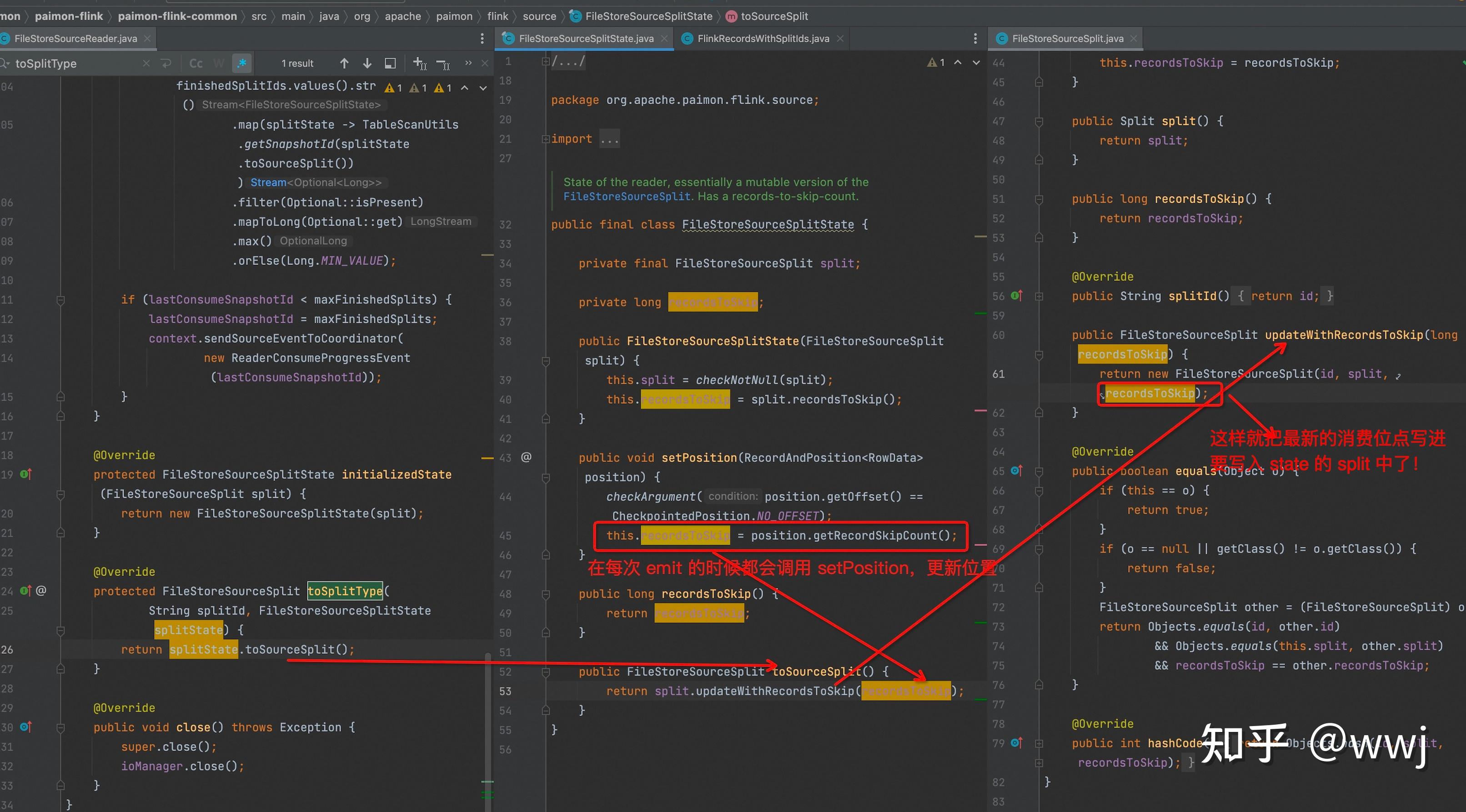
Task: Open left editor tab options menu
Action: pos(482,38)
